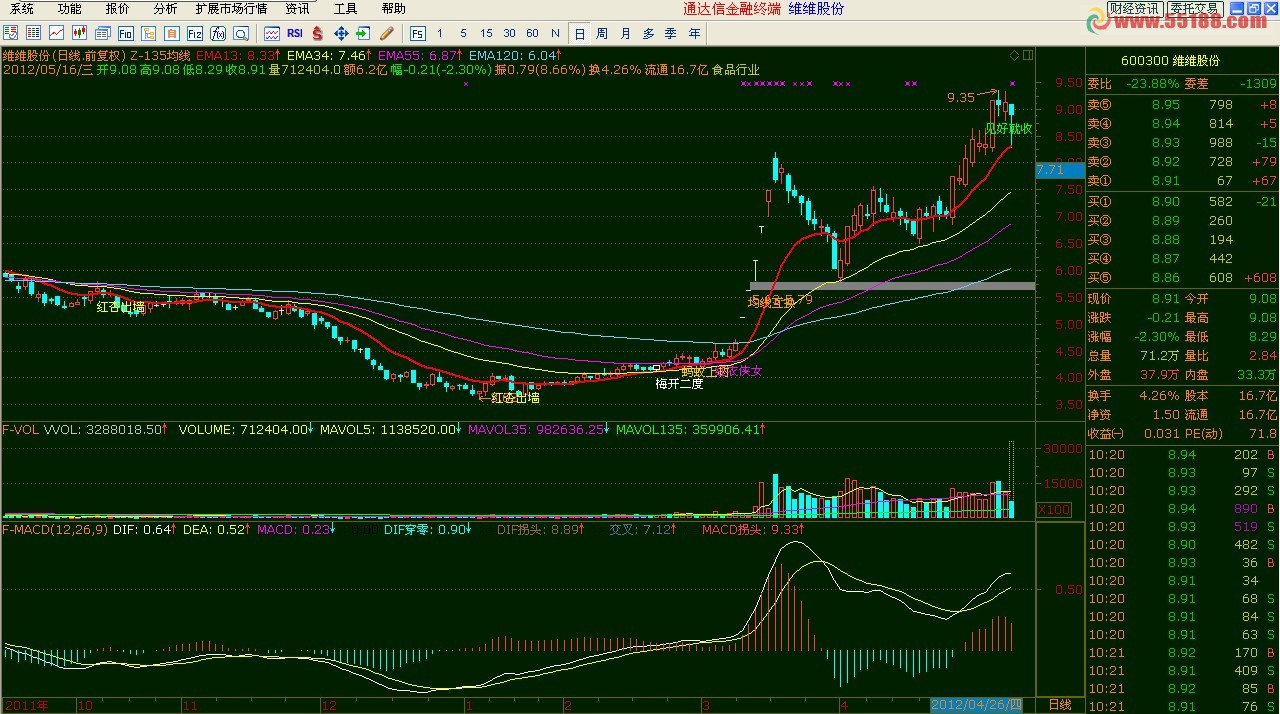1280x714 pixels.
Task: Open the 日线 period dropdown at bottom right
Action: coord(1058,704)
